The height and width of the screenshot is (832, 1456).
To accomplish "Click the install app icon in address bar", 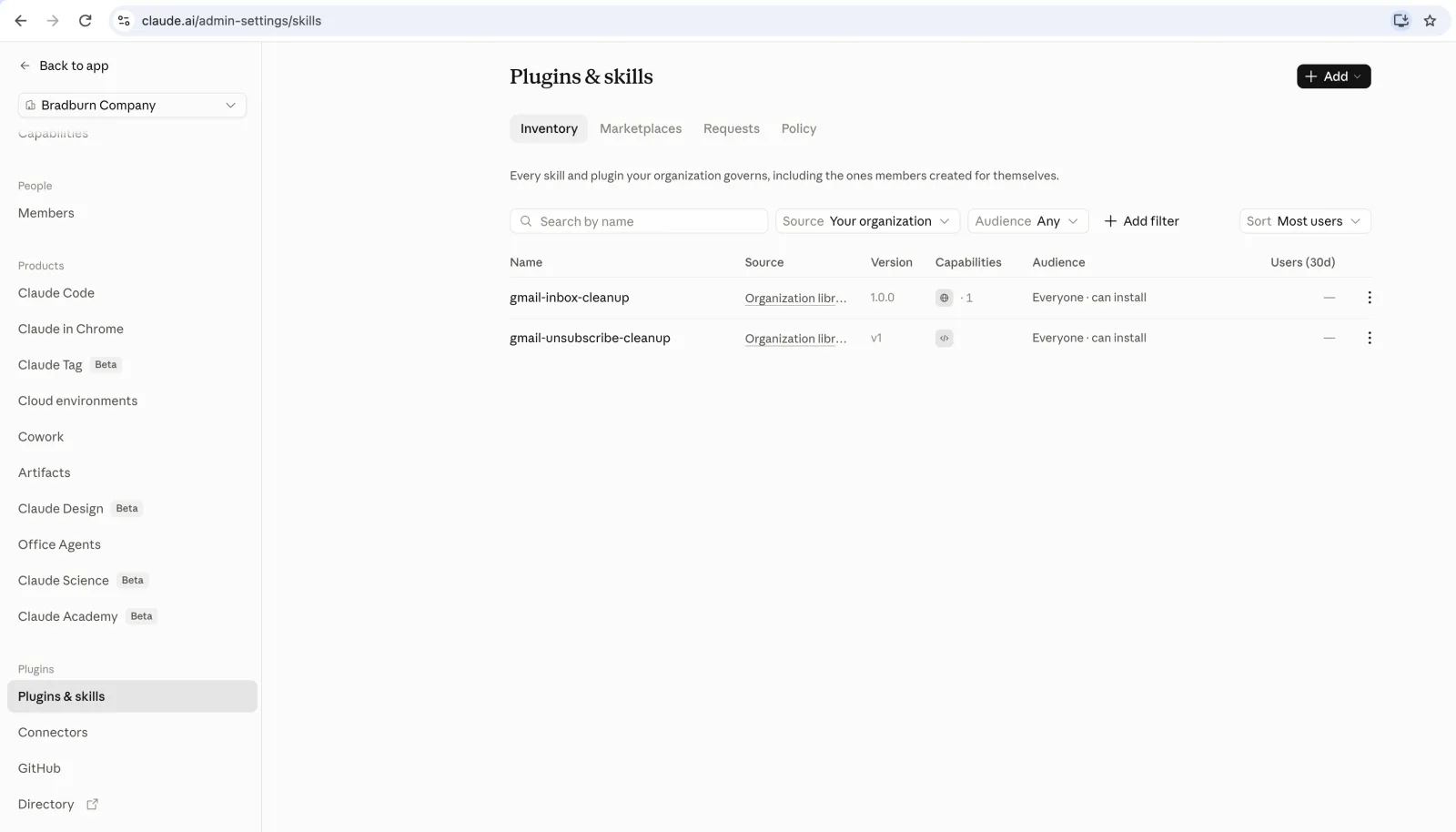I will tap(1400, 20).
